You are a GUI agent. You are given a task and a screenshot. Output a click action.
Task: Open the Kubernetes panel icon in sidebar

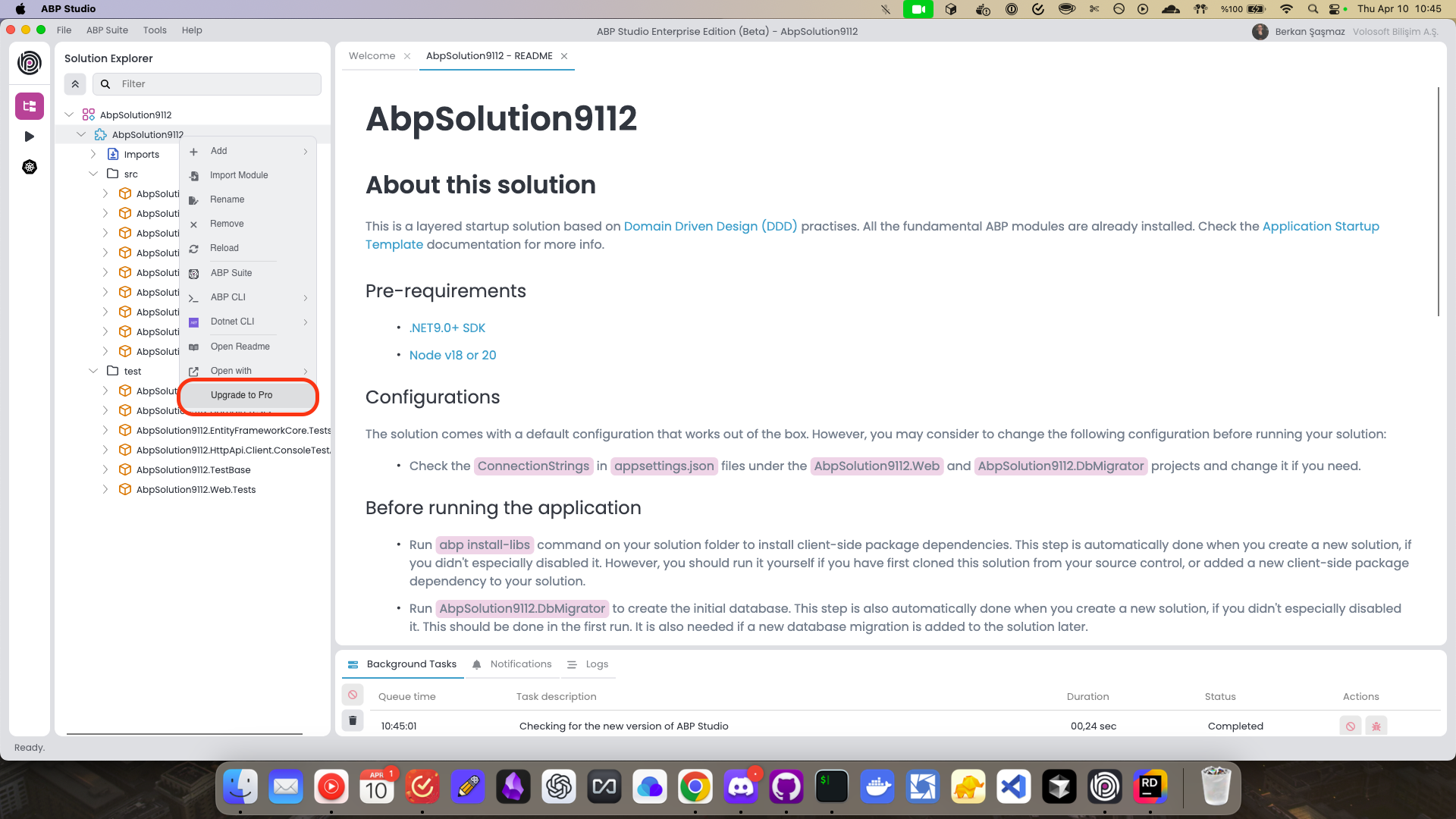click(30, 167)
